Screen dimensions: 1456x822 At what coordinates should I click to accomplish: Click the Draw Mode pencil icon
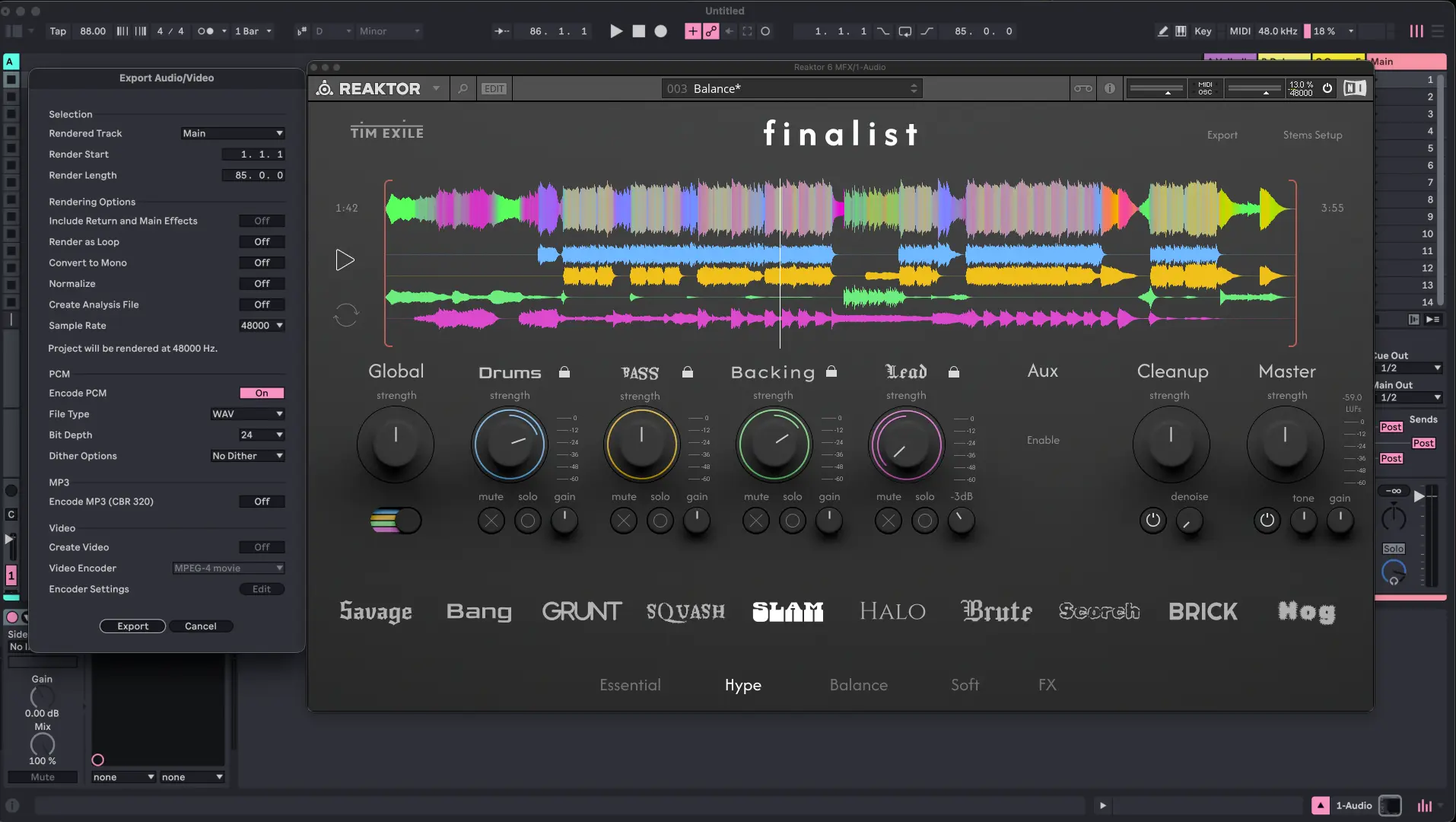coord(1163,31)
